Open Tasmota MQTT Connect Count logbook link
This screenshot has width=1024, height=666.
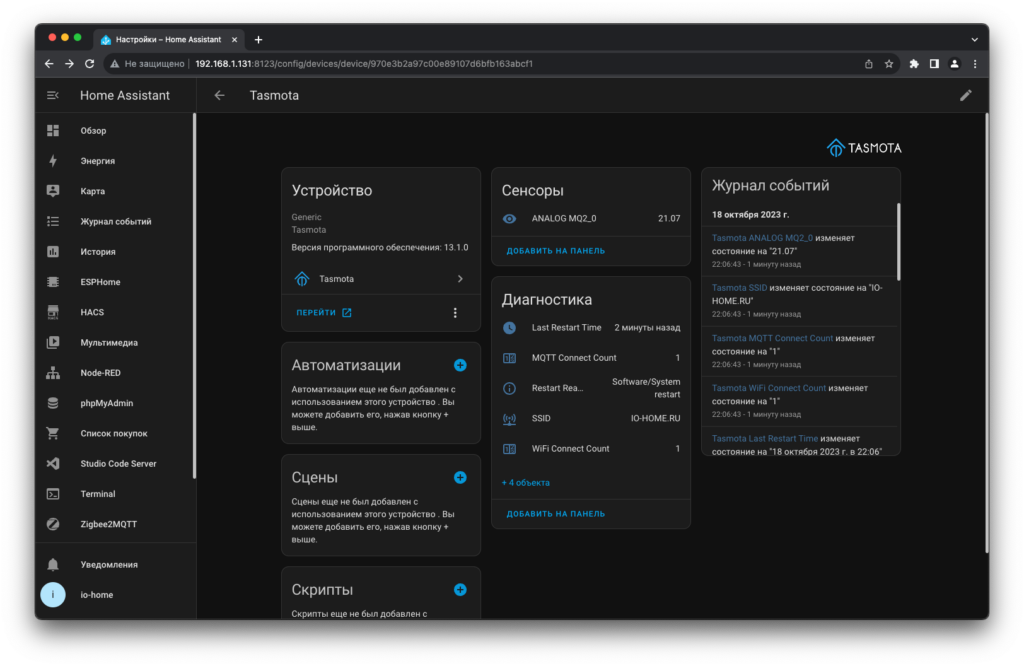tap(772, 338)
